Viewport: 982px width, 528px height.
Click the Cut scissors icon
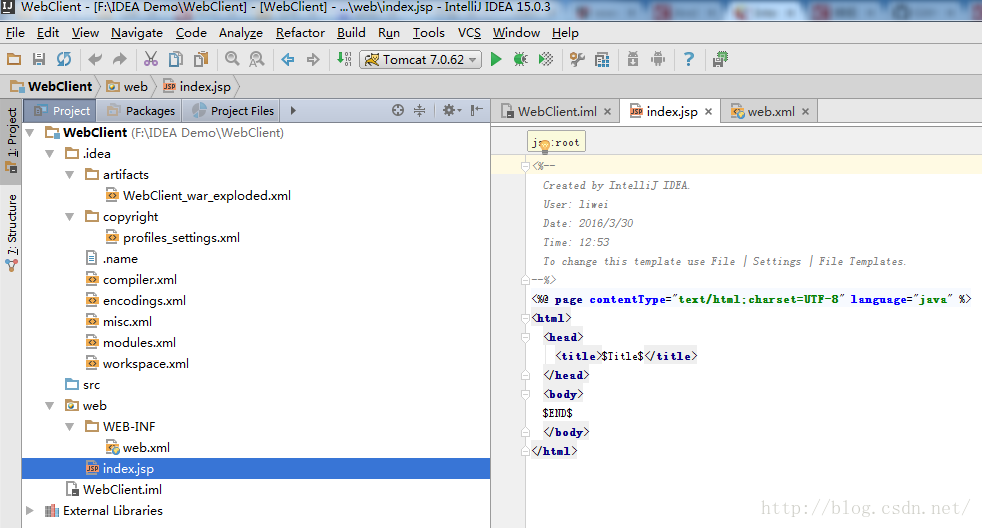pyautogui.click(x=150, y=60)
